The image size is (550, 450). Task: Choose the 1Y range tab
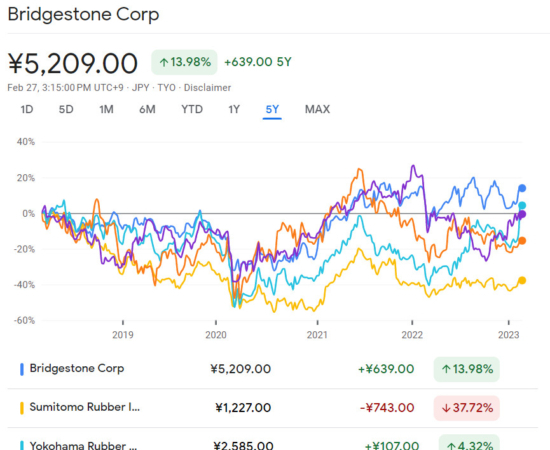(234, 109)
